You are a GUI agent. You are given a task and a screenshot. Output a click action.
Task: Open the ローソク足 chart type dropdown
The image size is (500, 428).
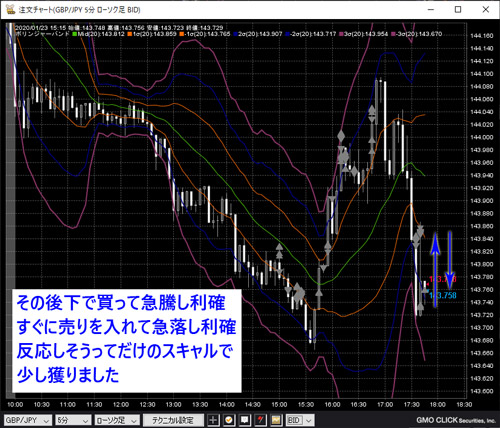[117, 420]
